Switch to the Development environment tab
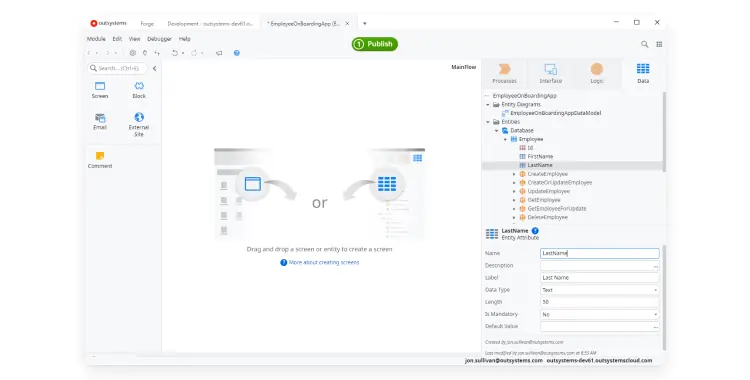 tap(210, 23)
